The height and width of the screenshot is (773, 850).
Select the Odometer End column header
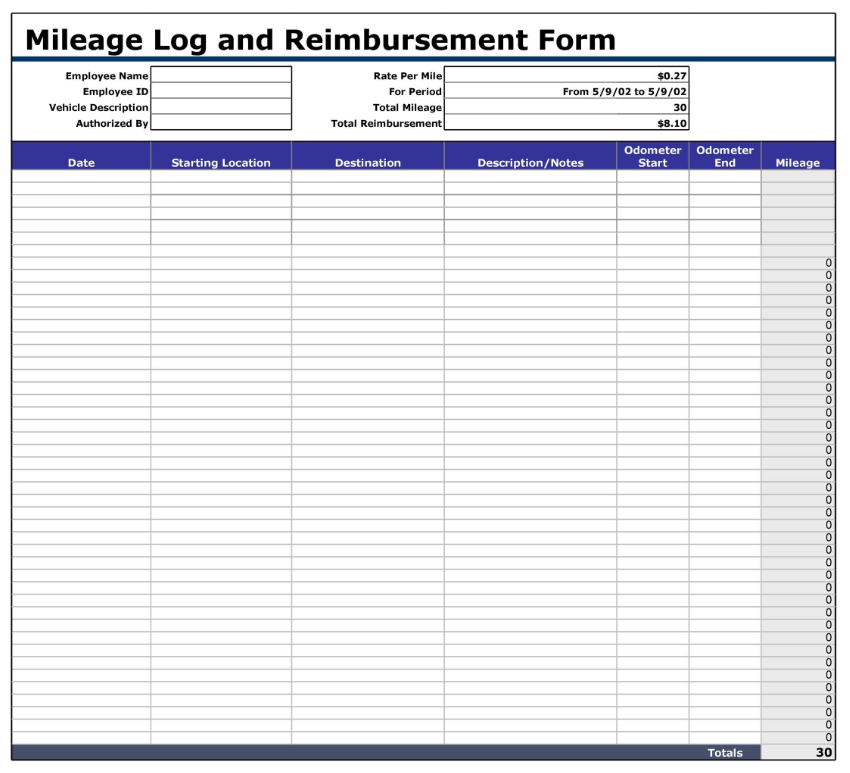tap(725, 156)
